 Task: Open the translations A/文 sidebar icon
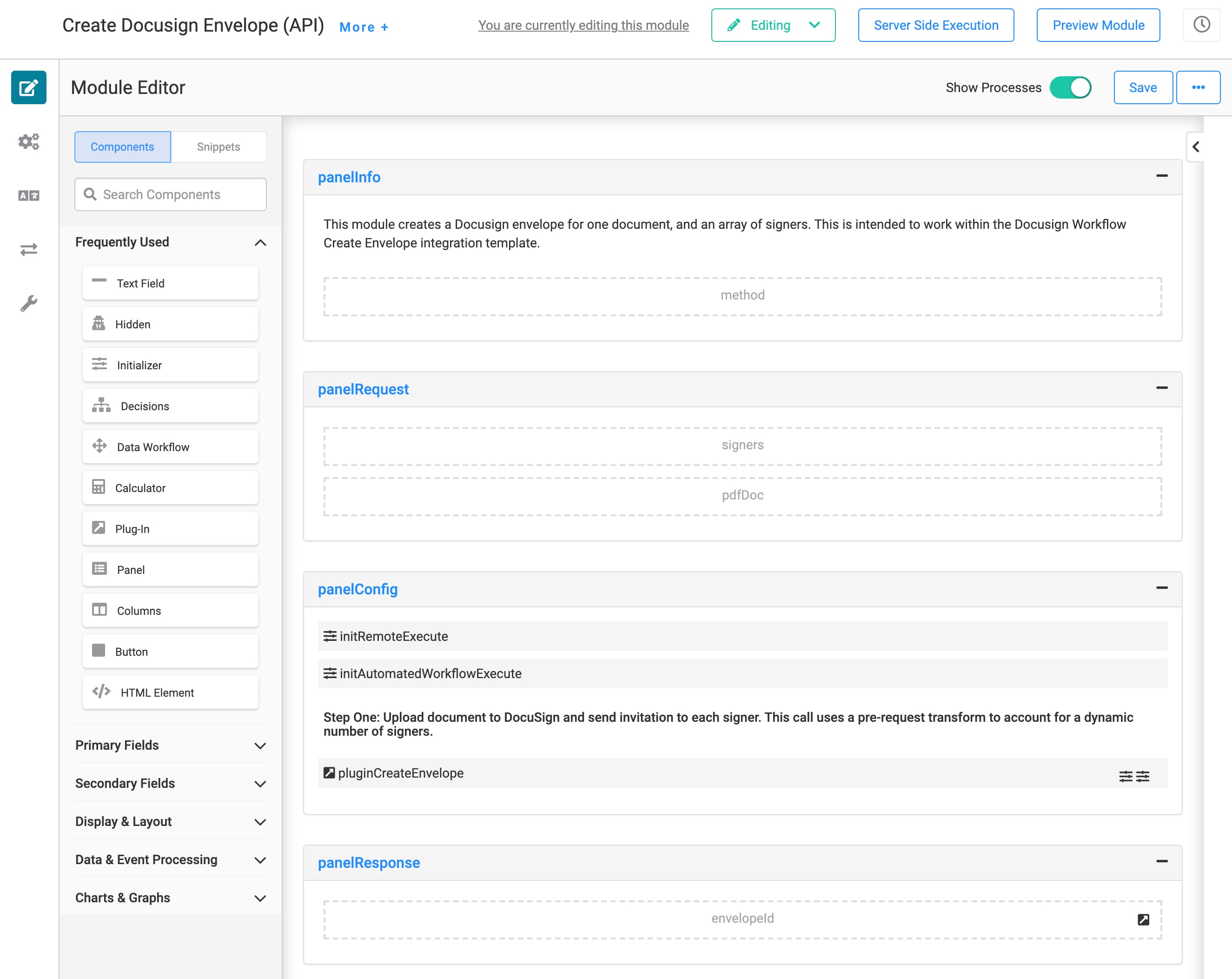click(28, 195)
